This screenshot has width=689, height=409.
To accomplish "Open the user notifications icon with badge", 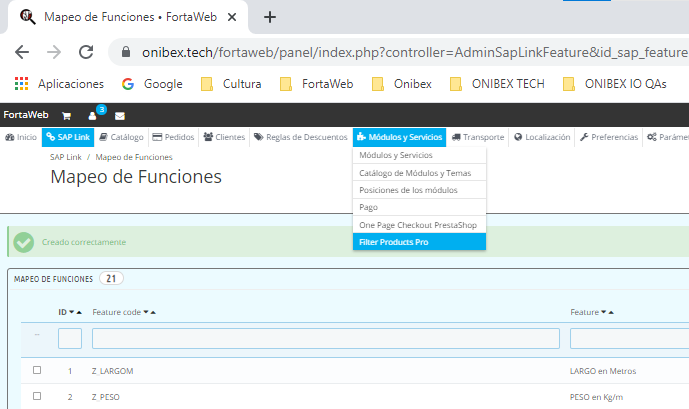I will click(x=93, y=116).
